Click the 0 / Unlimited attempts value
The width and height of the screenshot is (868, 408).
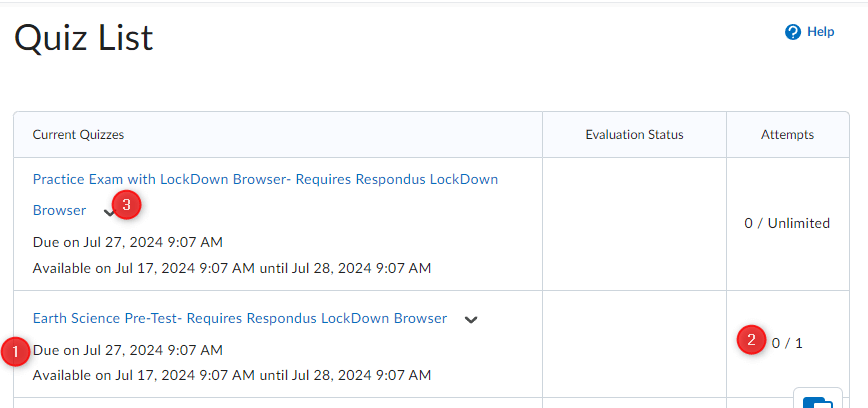tap(787, 223)
